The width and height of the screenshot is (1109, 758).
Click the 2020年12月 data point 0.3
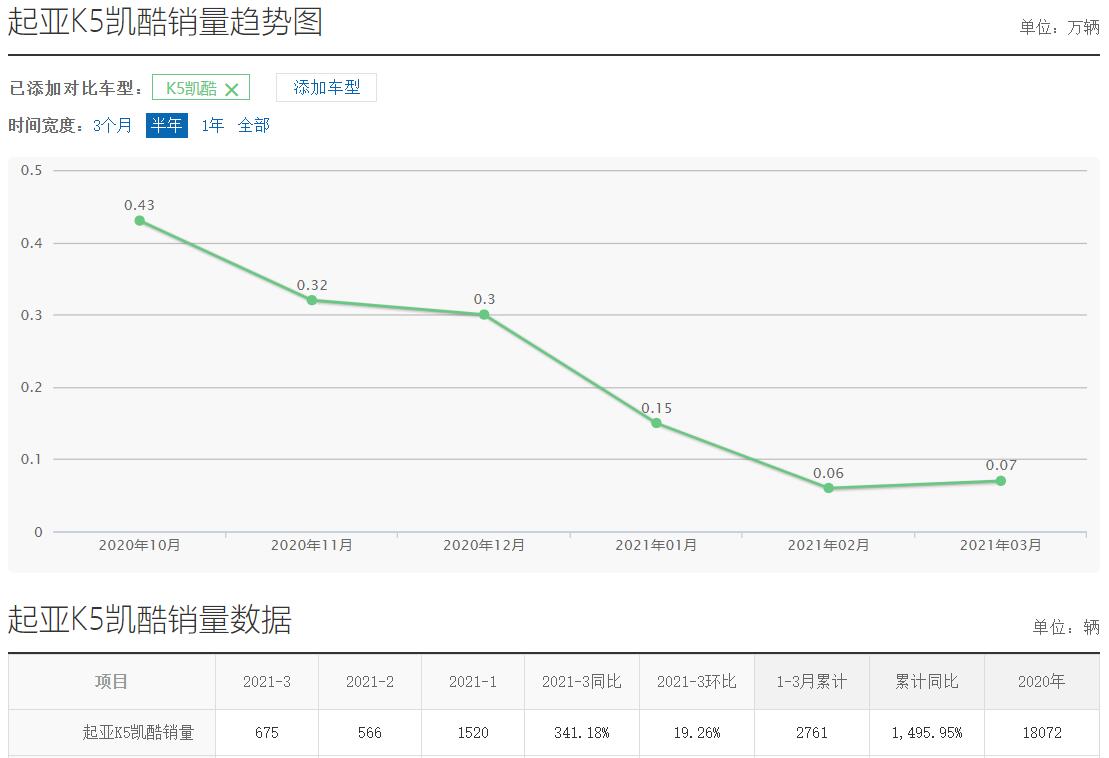click(x=484, y=315)
